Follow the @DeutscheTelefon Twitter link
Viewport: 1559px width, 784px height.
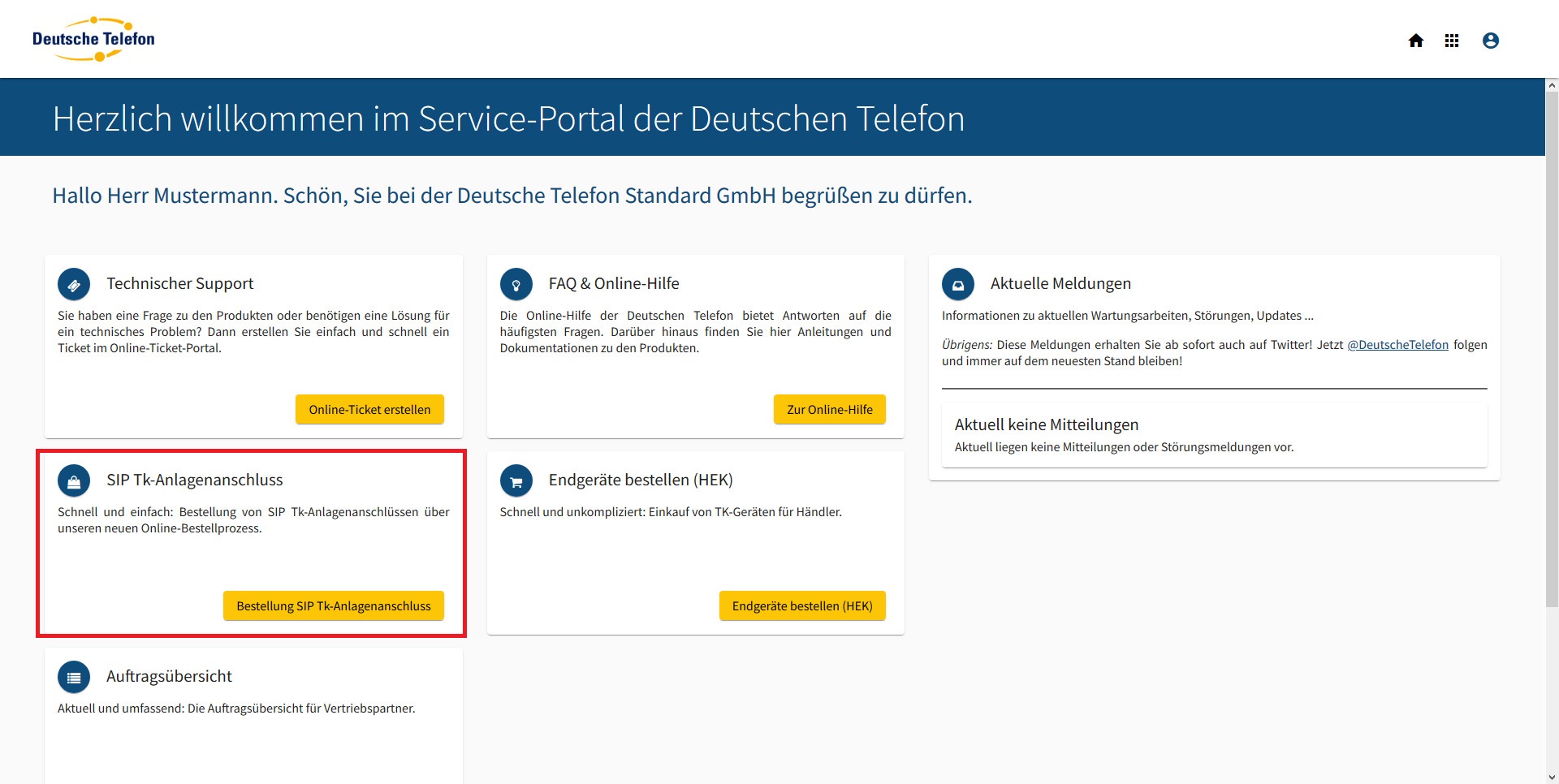coord(1397,345)
